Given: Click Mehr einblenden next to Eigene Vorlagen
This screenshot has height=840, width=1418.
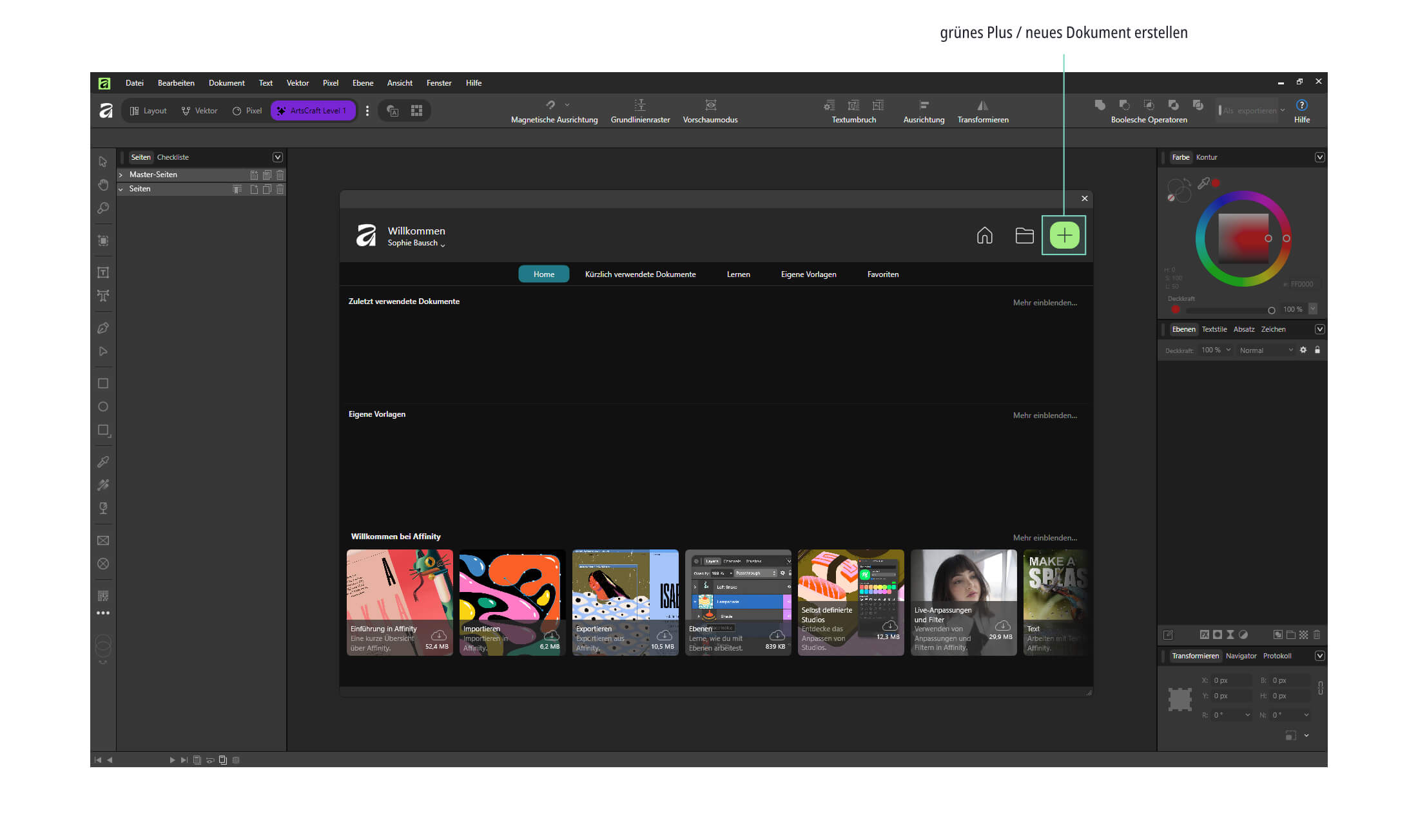Looking at the screenshot, I should pyautogui.click(x=1045, y=415).
